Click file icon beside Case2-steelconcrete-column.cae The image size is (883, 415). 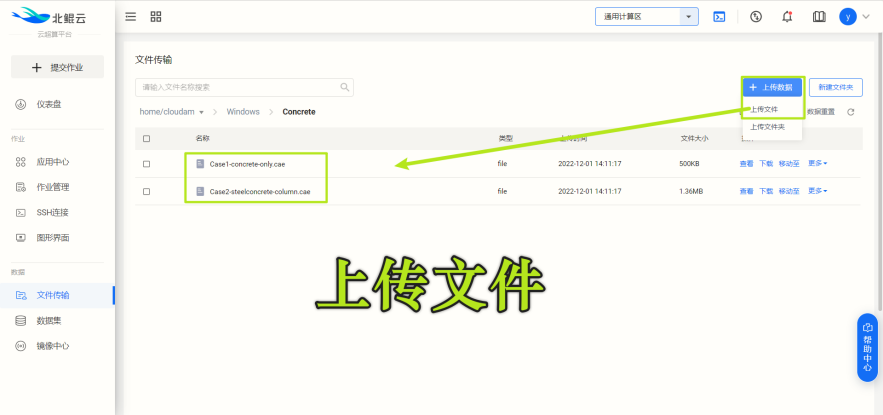(x=200, y=191)
